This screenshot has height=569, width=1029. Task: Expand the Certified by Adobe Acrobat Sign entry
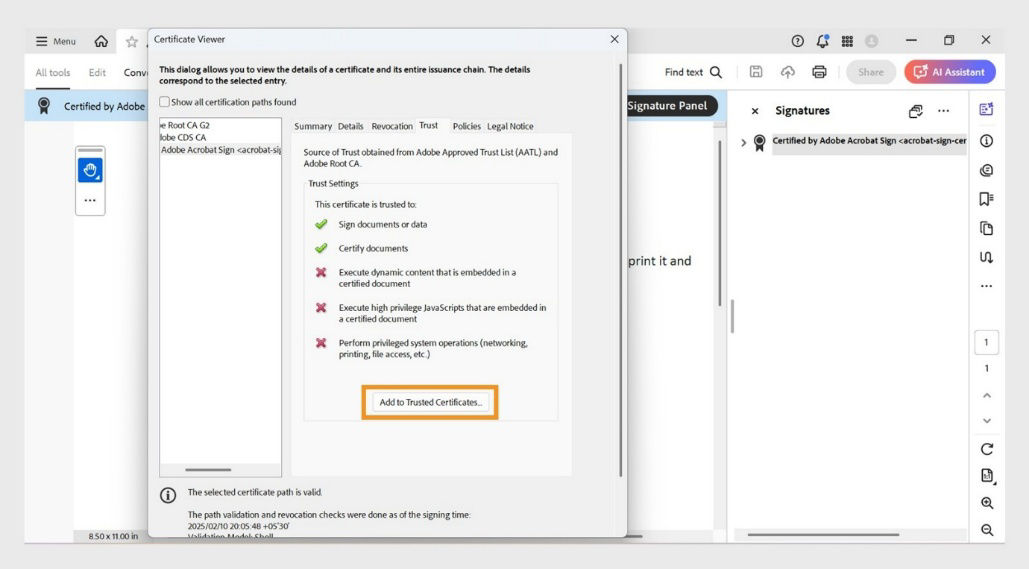744,142
